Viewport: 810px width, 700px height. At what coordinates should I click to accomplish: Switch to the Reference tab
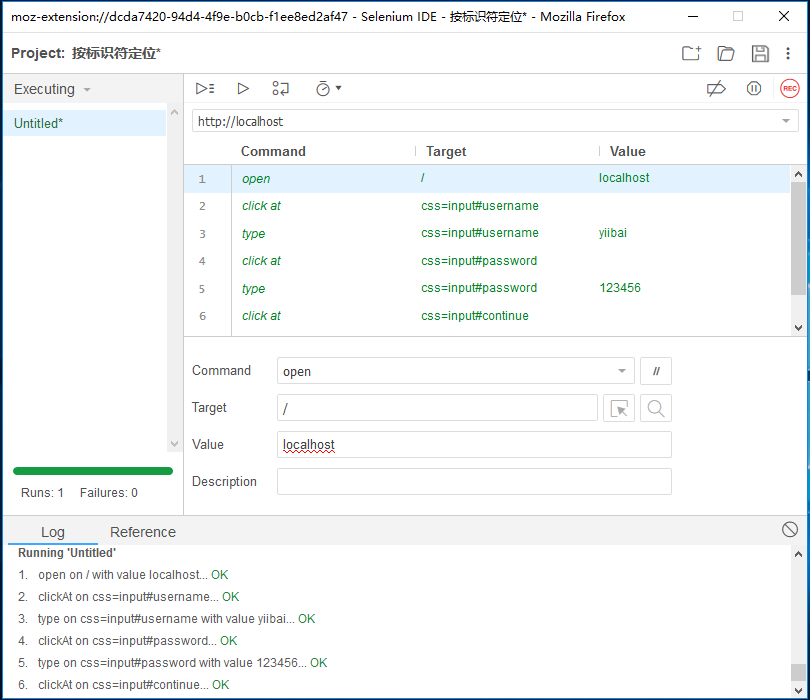[x=143, y=532]
